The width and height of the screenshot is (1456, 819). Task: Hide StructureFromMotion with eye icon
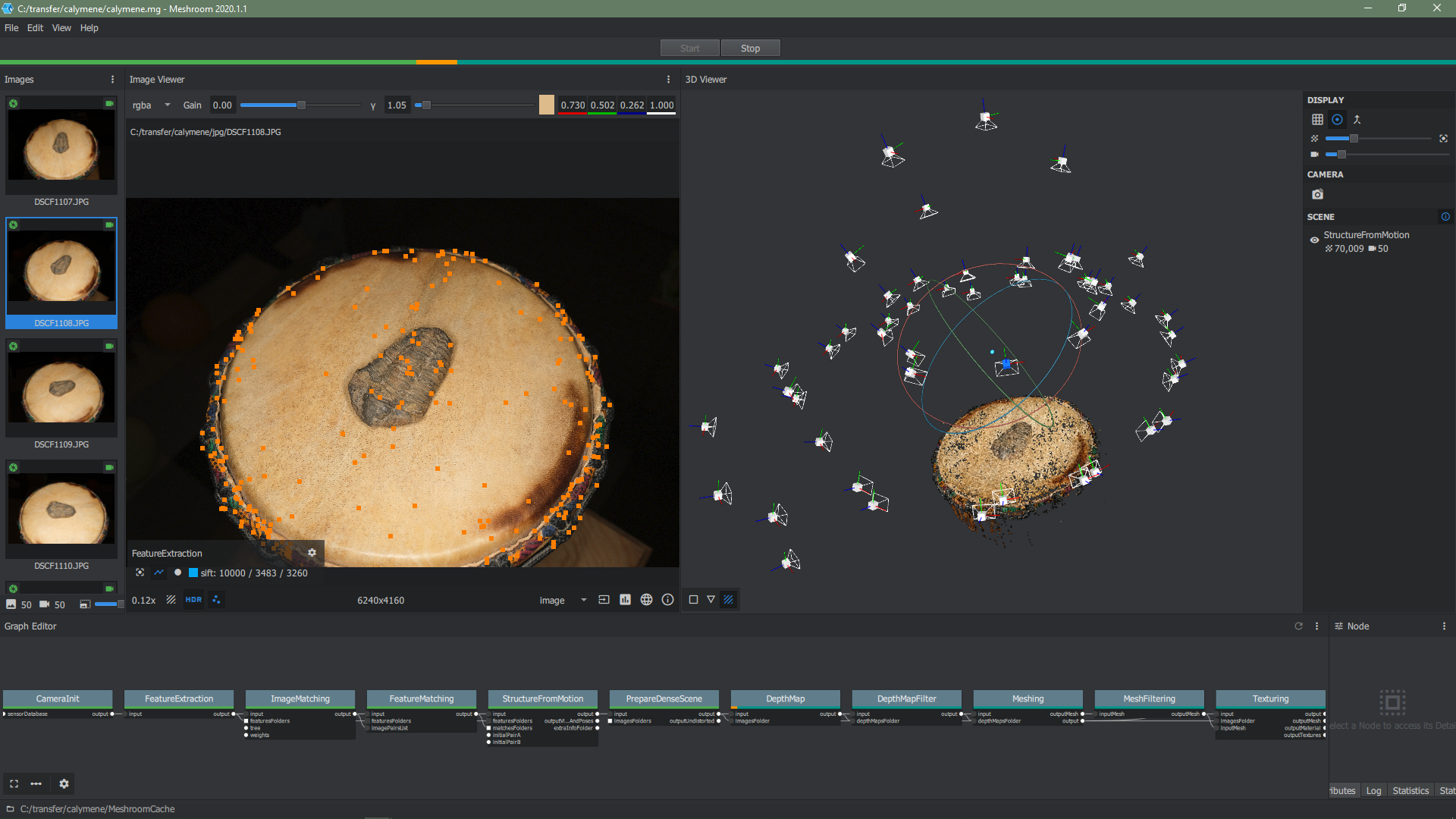[x=1314, y=240]
